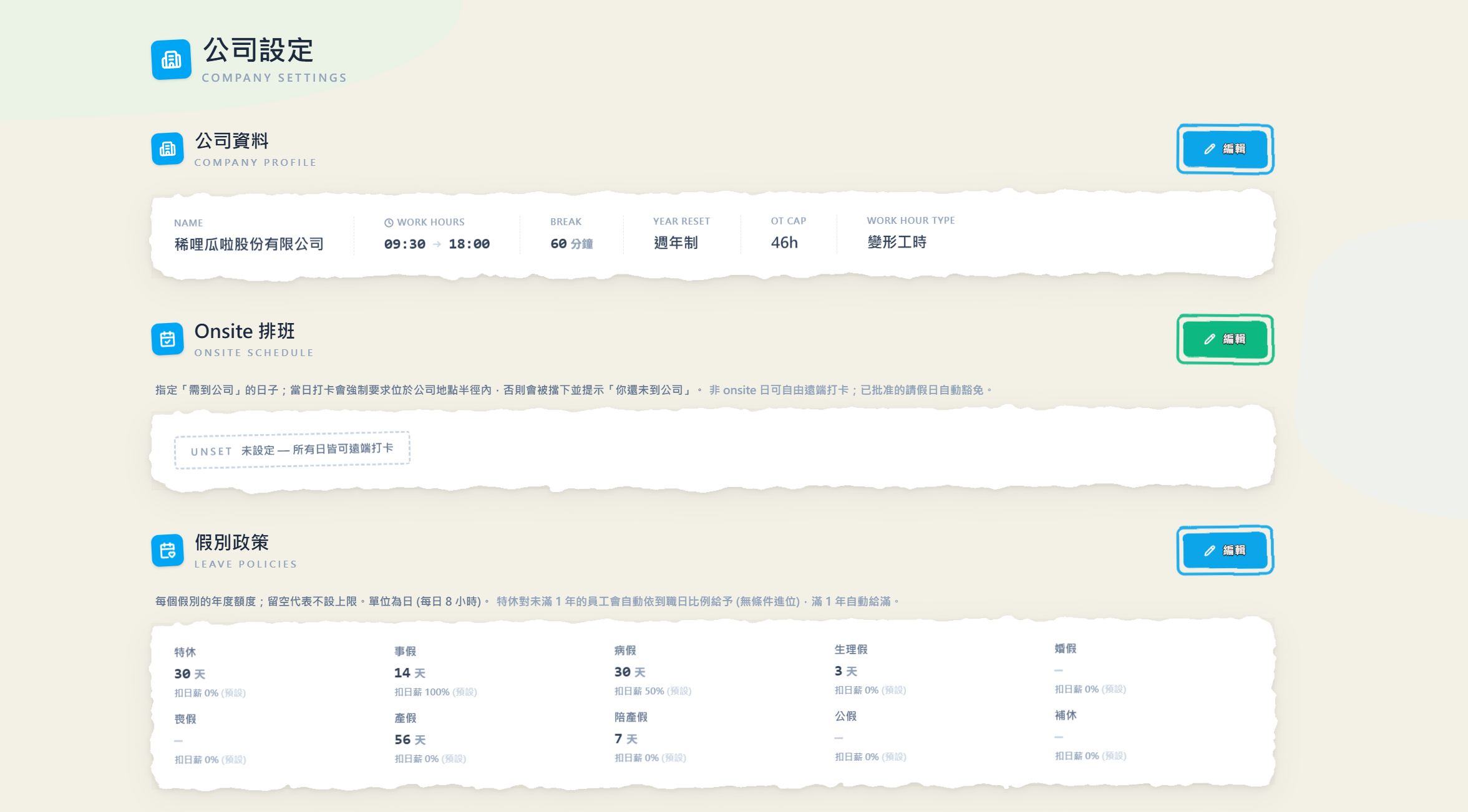Click the onsite description note about 非 onsite 日
This screenshot has width=1468, height=812.
point(851,390)
